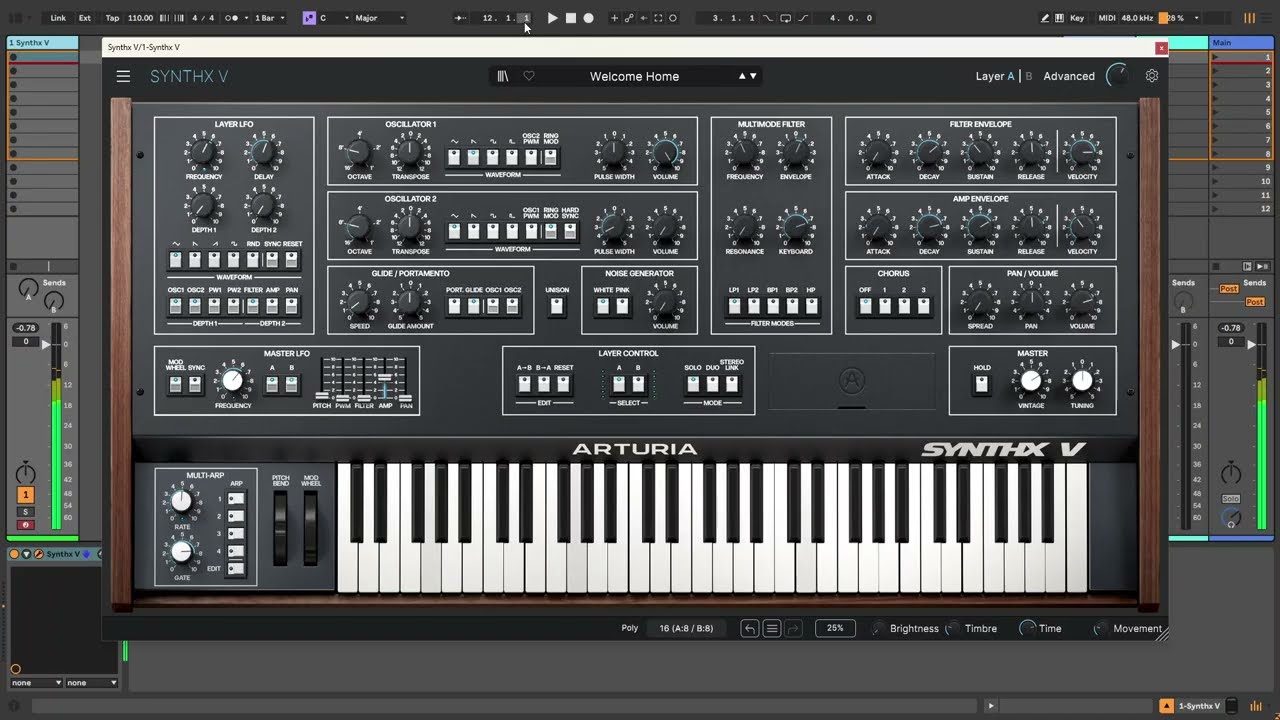Click the Master Tuning knob
The width and height of the screenshot is (1280, 720).
(x=1082, y=381)
